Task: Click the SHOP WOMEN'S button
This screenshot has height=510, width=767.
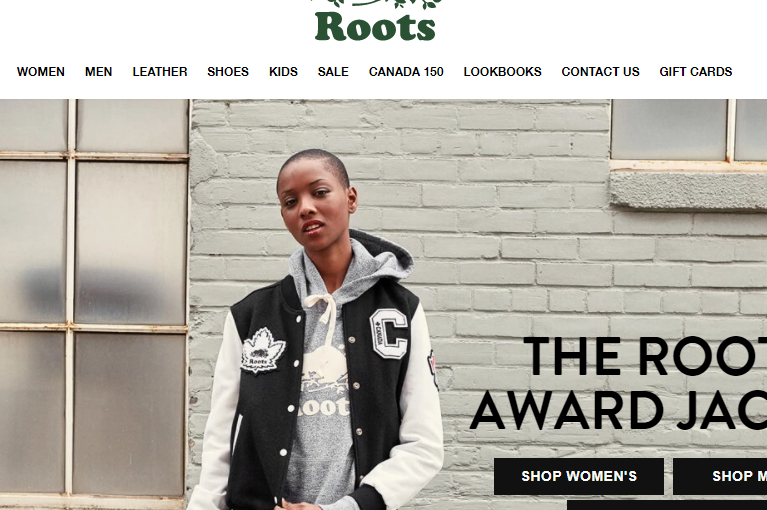Action: (579, 476)
